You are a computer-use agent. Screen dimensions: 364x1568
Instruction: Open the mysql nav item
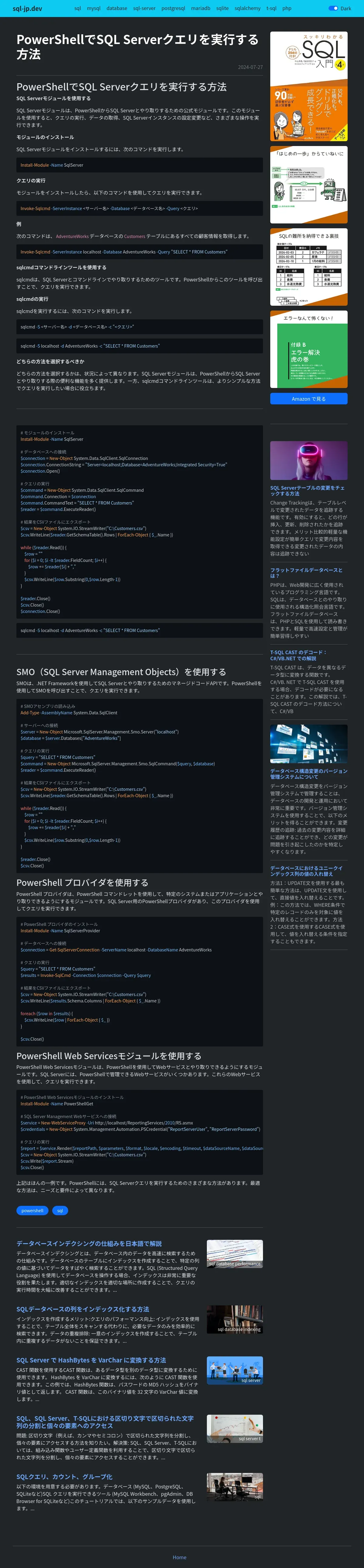(x=94, y=9)
